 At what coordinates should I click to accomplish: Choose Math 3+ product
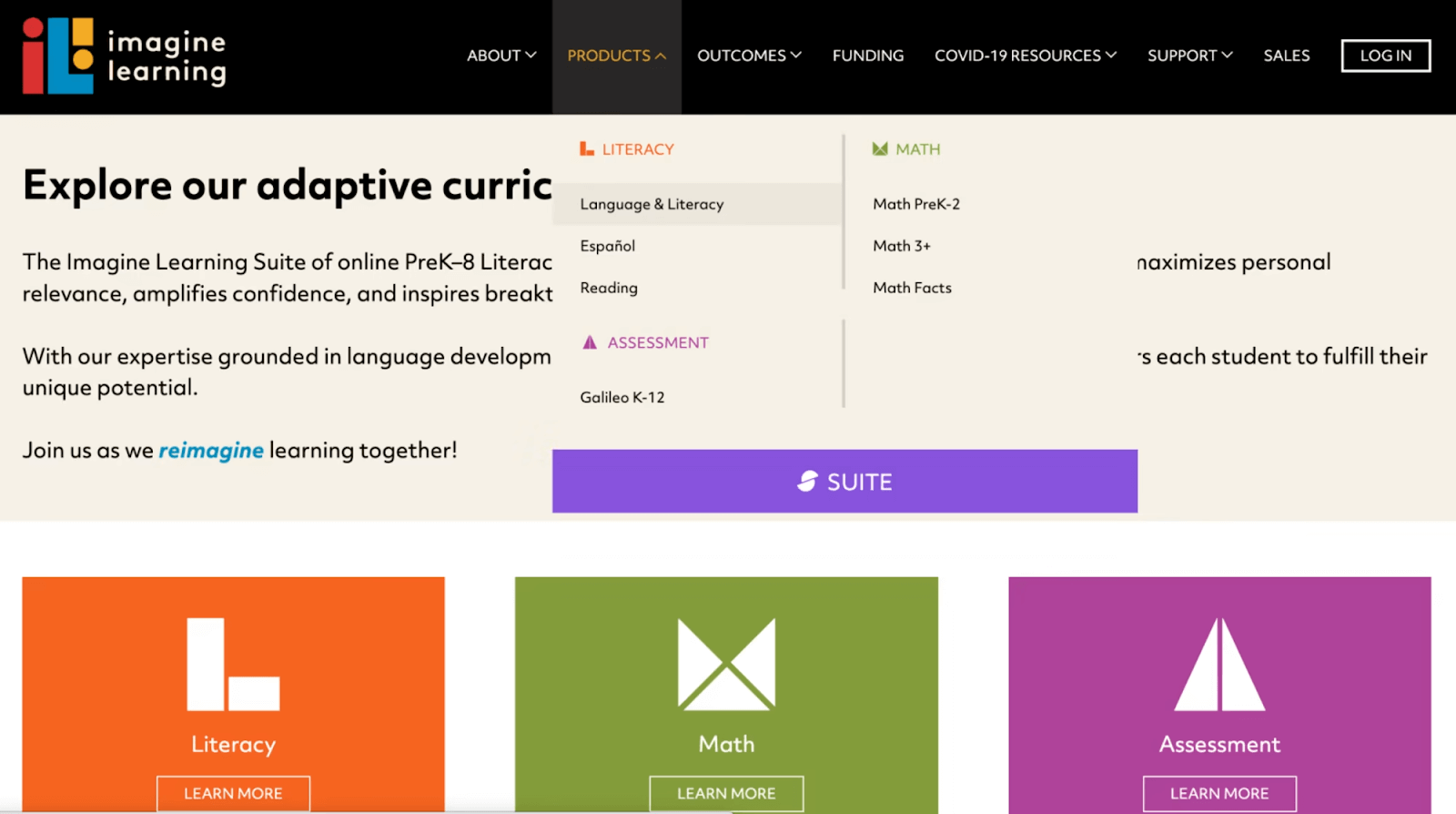point(902,246)
